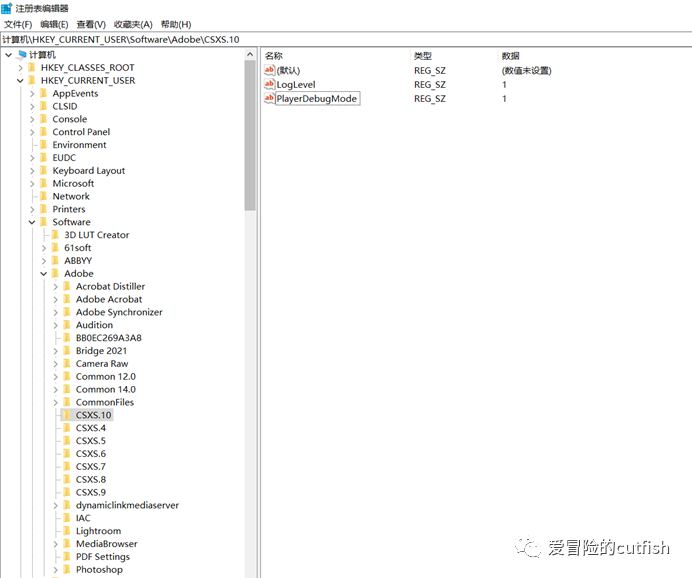The image size is (692, 578).
Task: Select the CSXS.4 key
Action: click(91, 428)
